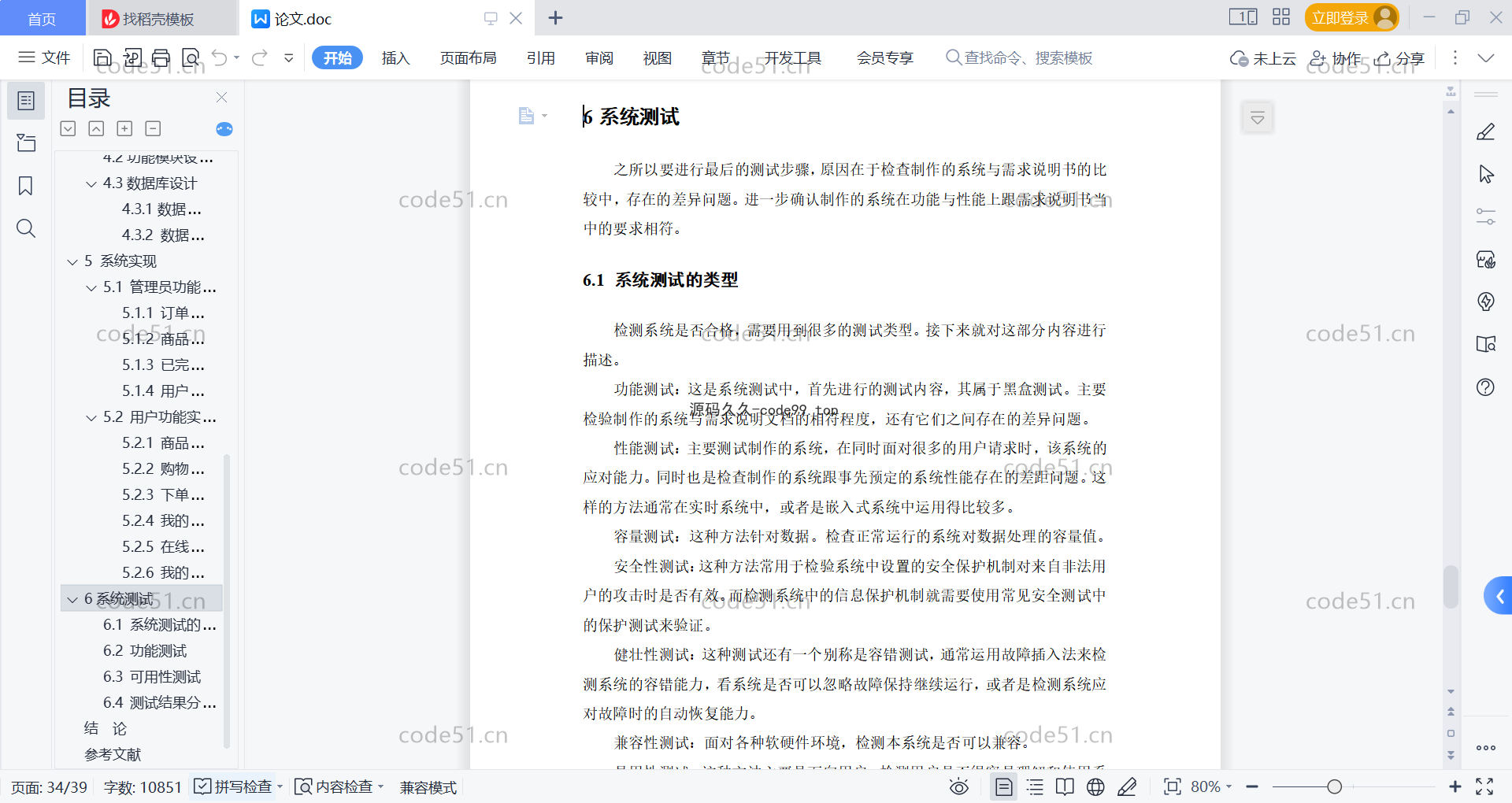Click the 立即登录 login button

point(1351,17)
